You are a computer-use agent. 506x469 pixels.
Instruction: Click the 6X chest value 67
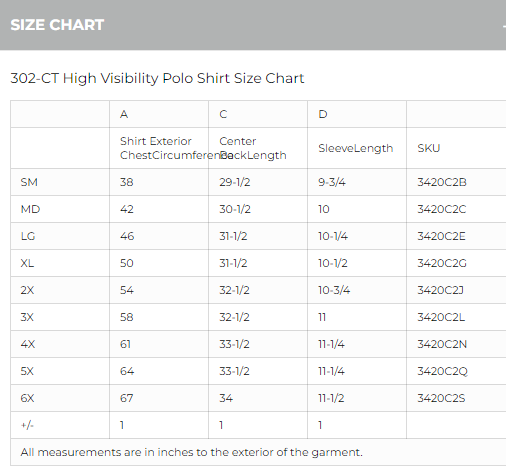point(127,398)
